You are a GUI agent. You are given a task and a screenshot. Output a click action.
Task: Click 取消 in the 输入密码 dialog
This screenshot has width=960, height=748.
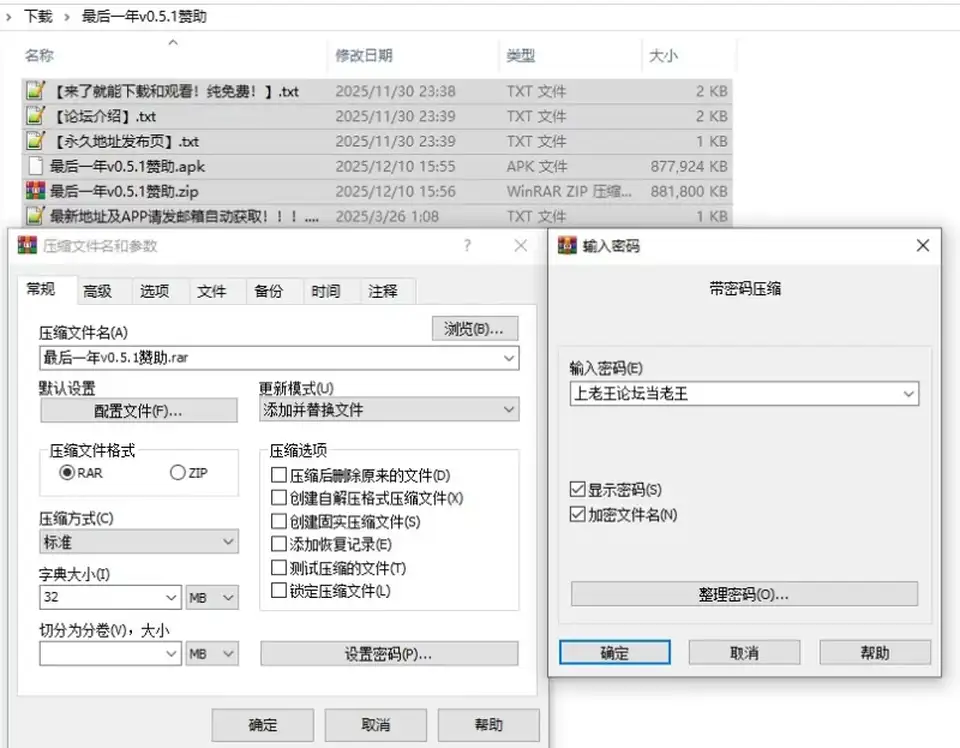click(744, 653)
